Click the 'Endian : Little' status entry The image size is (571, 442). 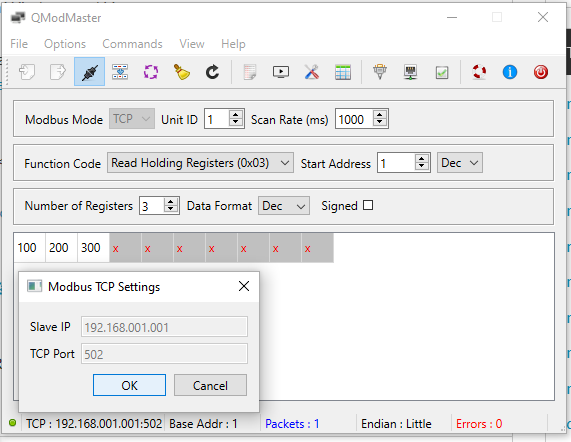(396, 423)
